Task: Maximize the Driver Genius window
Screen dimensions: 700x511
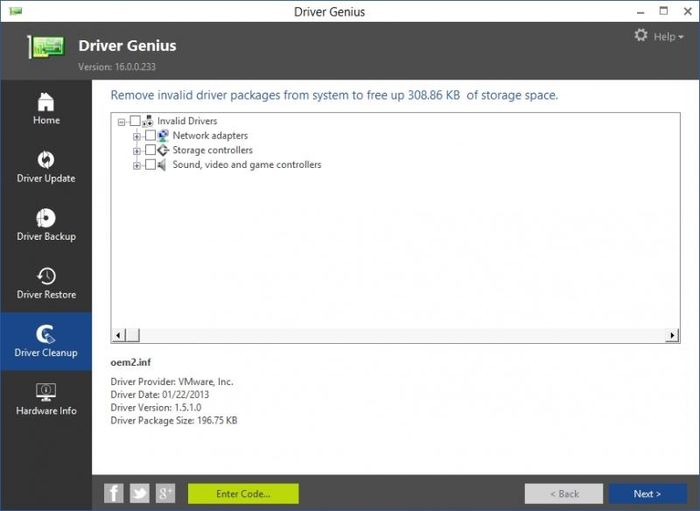Action: click(664, 11)
